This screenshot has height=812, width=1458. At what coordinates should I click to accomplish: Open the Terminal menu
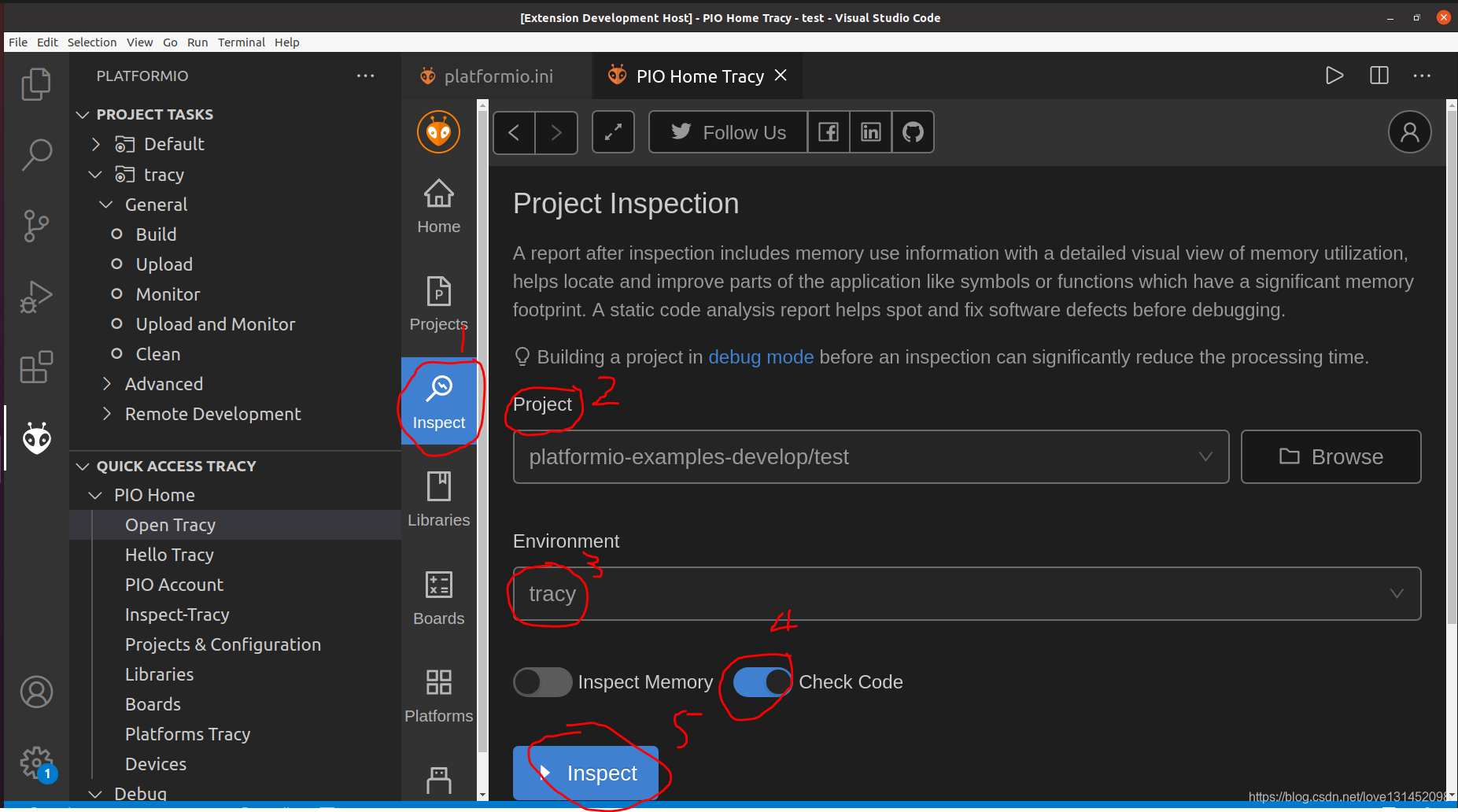[x=241, y=42]
